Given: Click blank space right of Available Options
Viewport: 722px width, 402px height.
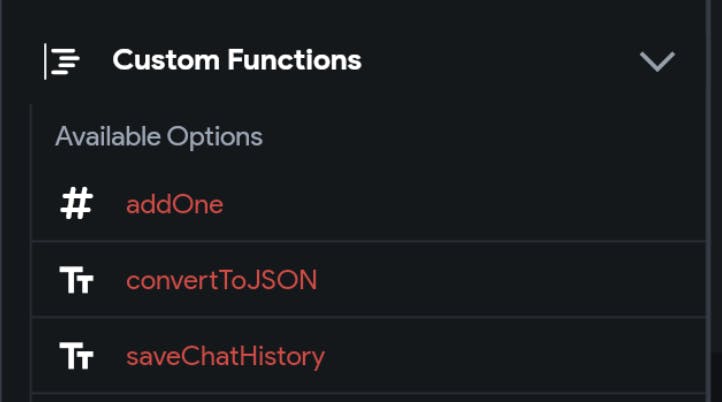Looking at the screenshot, I should pyautogui.click(x=480, y=136).
